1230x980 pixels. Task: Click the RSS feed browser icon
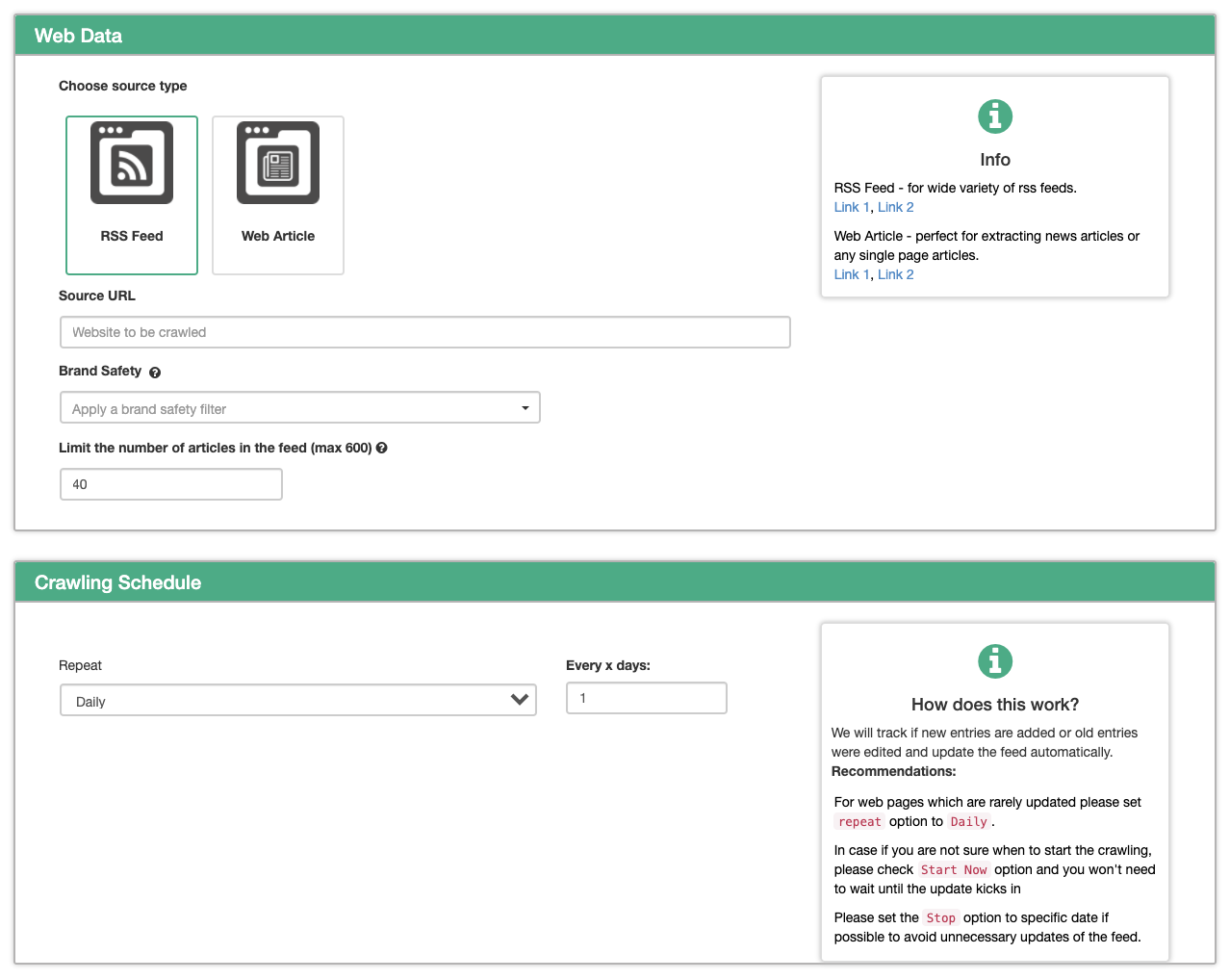132,163
